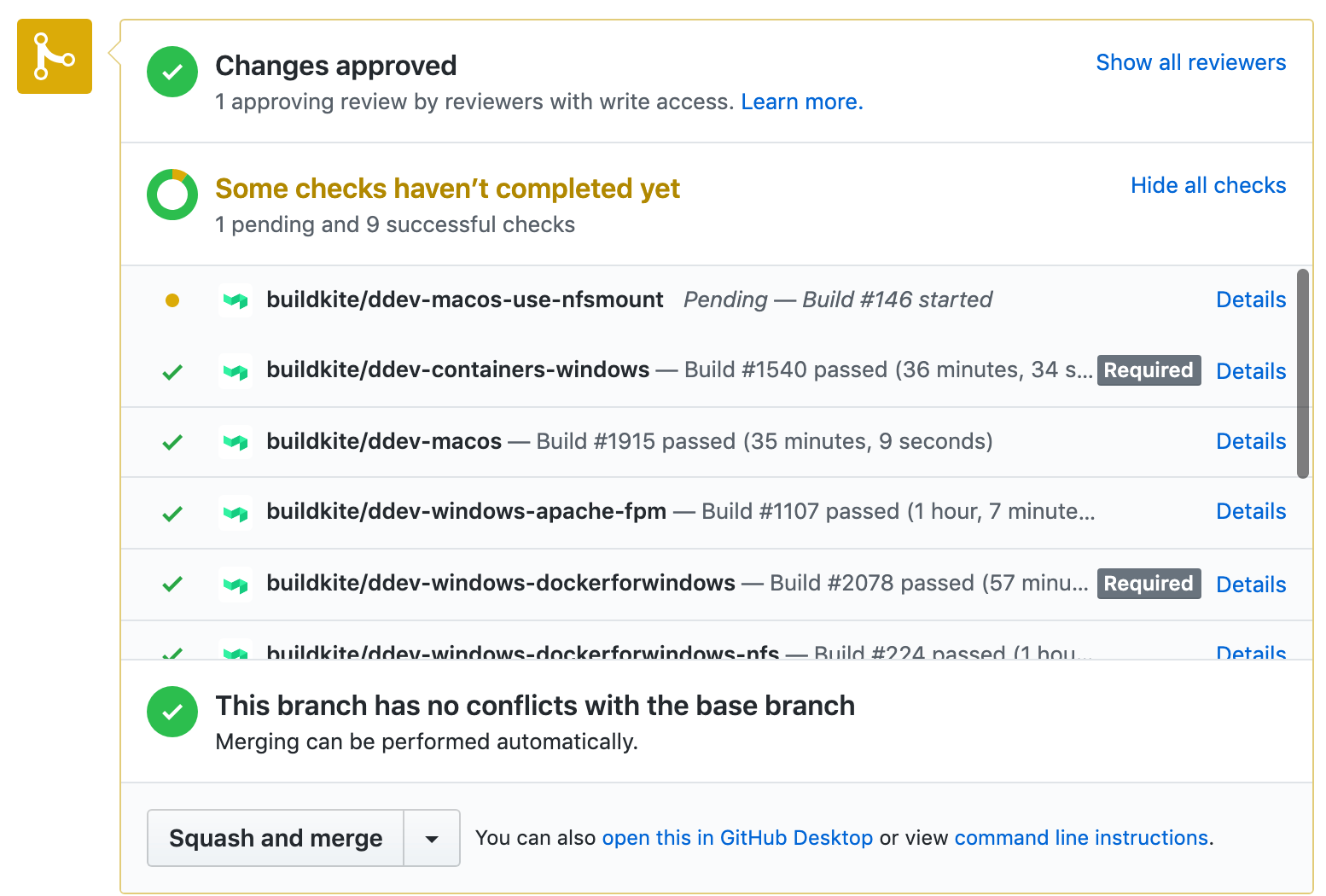Open Details for the pending ddev-macos-use-nfsmount build
The image size is (1326, 896).
click(1251, 300)
